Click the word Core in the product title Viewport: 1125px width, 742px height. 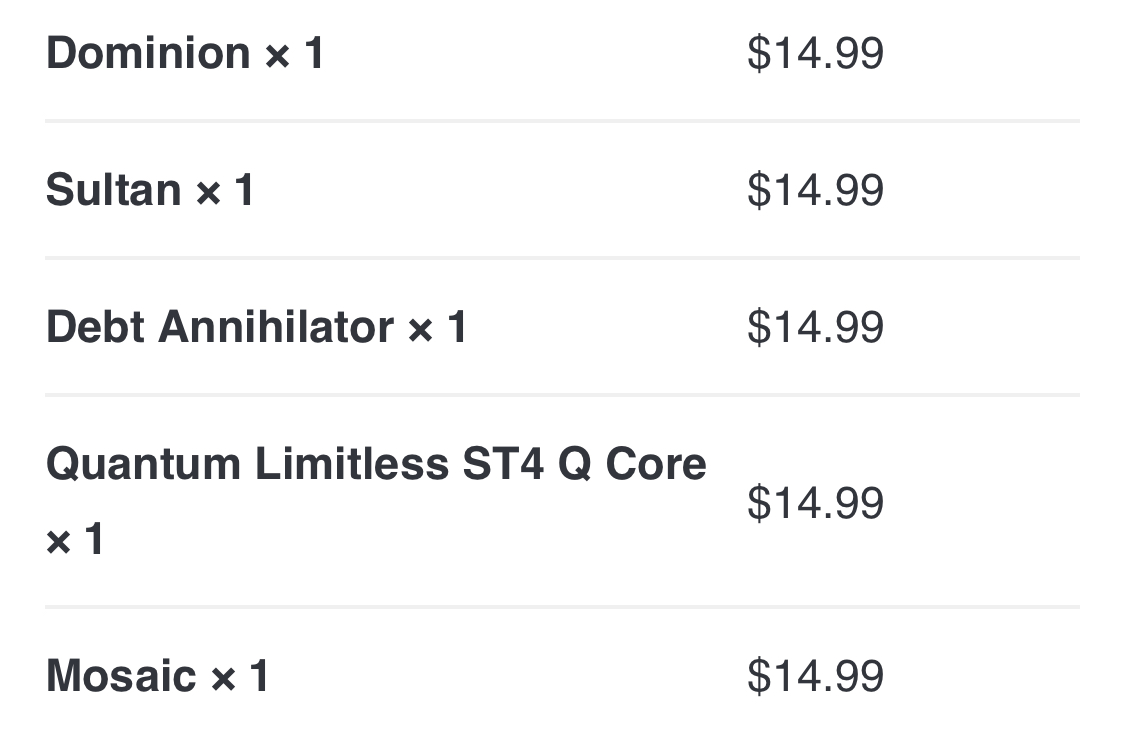click(x=656, y=464)
